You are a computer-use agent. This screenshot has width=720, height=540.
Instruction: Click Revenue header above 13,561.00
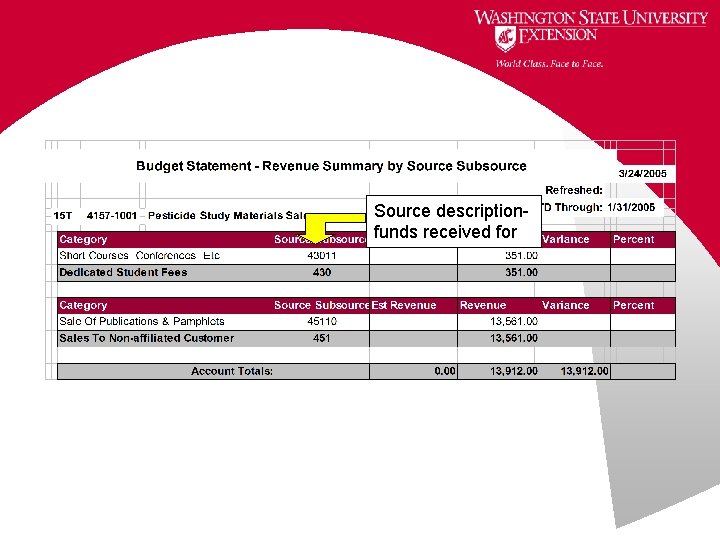(x=483, y=305)
